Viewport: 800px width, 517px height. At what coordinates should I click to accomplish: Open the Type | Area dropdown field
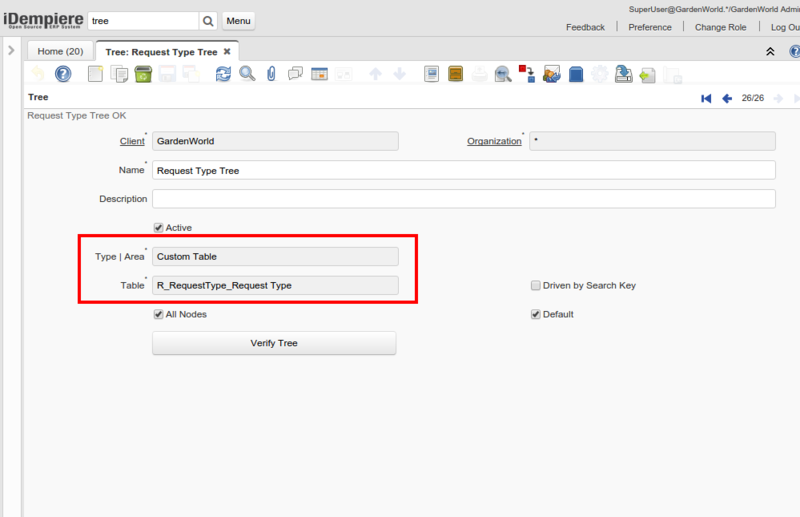(x=275, y=257)
